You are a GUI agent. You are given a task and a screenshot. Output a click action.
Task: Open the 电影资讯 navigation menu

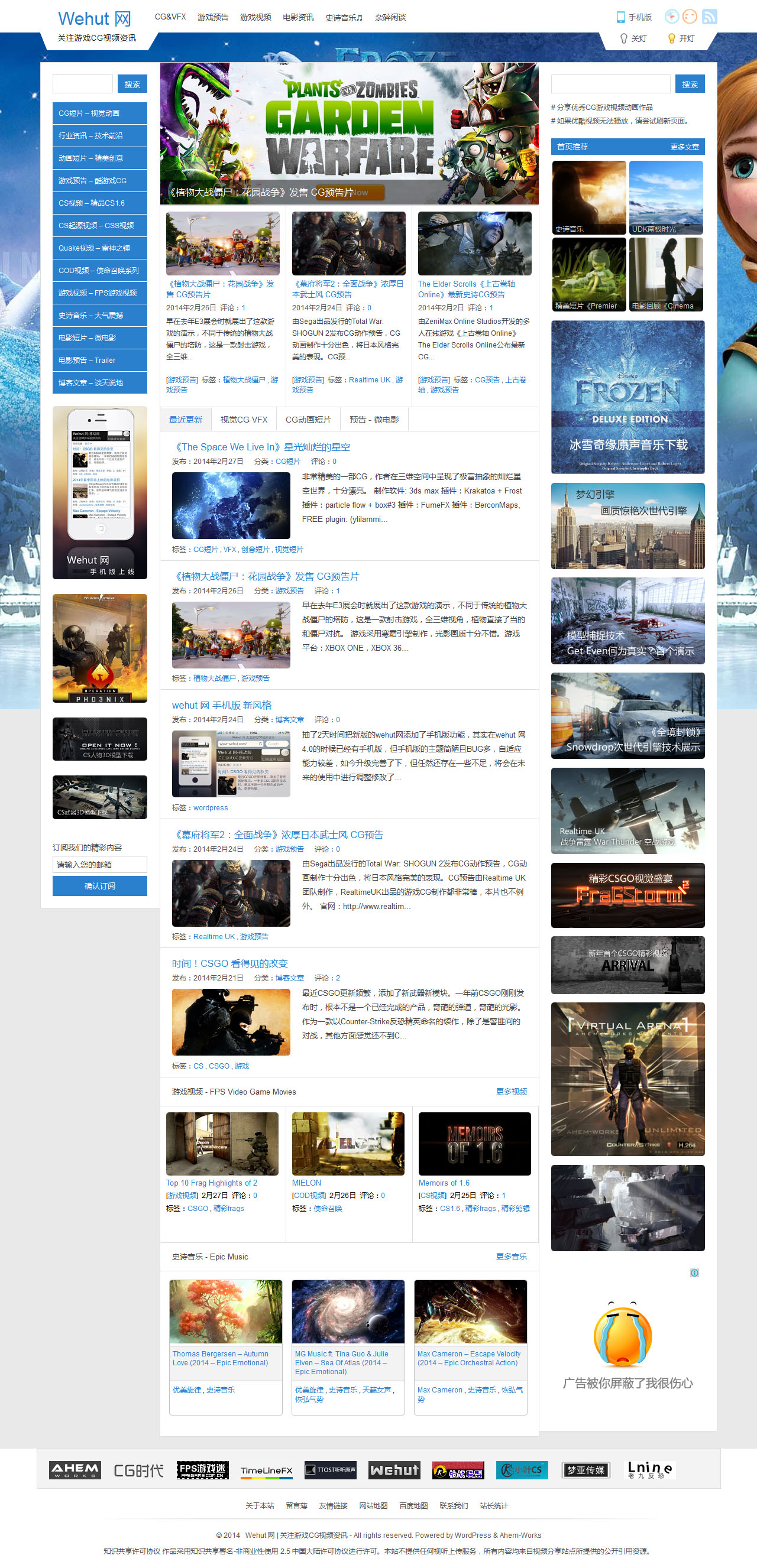(299, 17)
